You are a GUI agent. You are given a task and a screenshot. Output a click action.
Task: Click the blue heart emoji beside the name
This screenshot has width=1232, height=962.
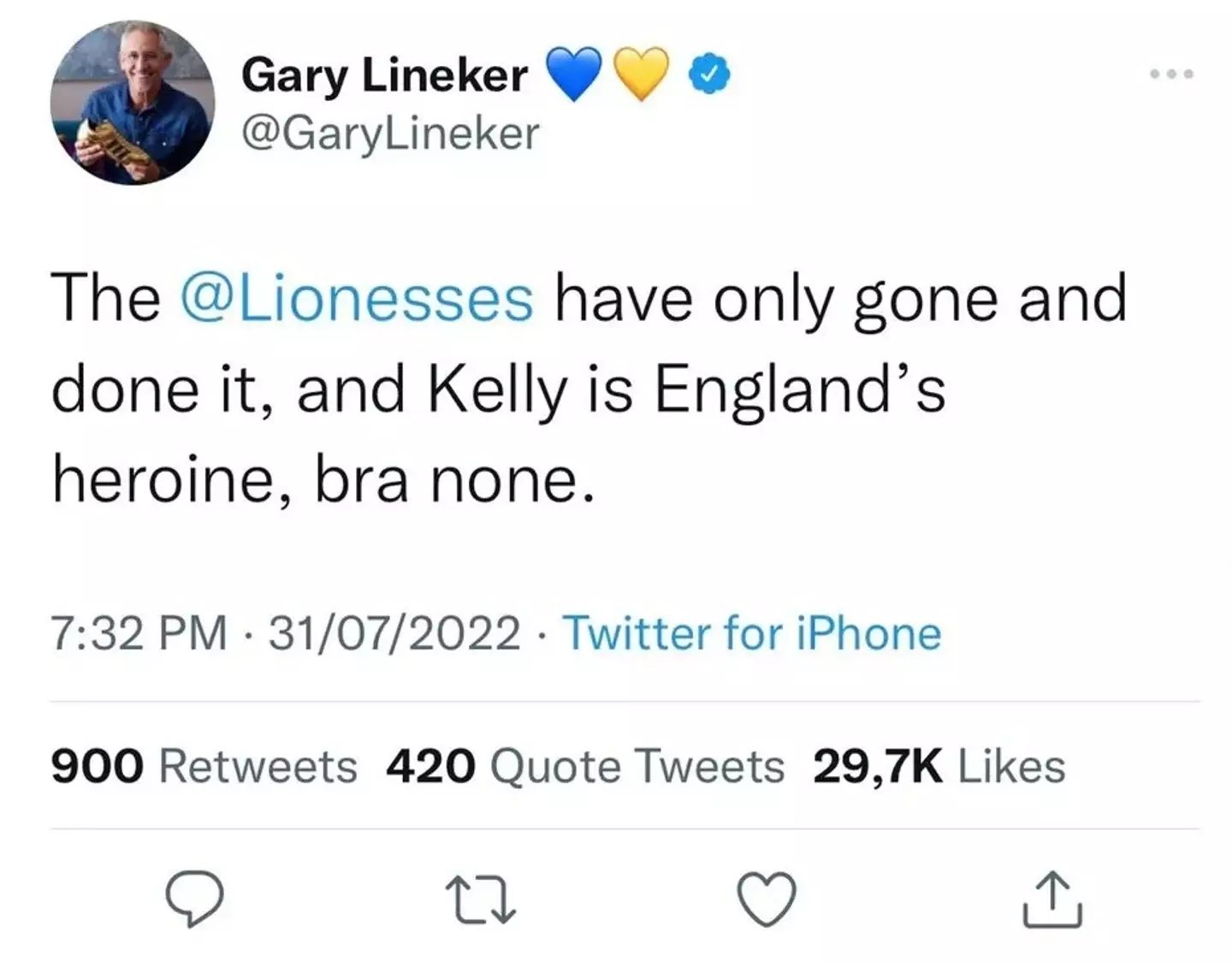tap(573, 74)
